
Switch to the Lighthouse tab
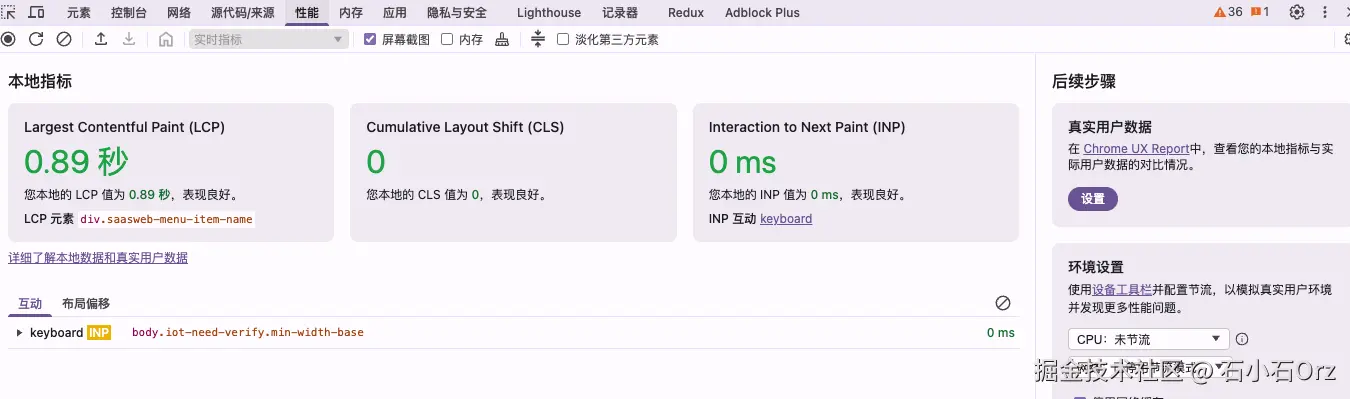point(549,13)
